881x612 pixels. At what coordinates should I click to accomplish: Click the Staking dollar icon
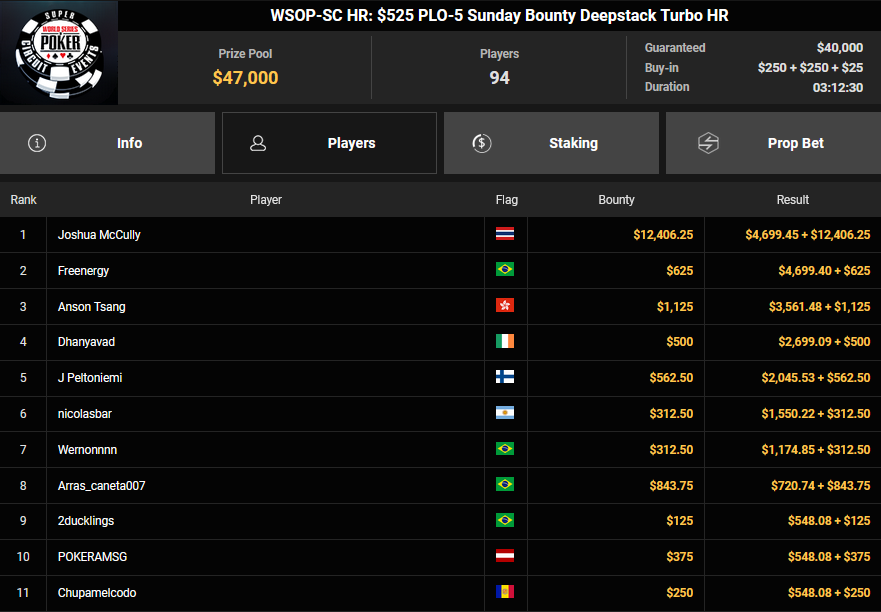(x=482, y=143)
